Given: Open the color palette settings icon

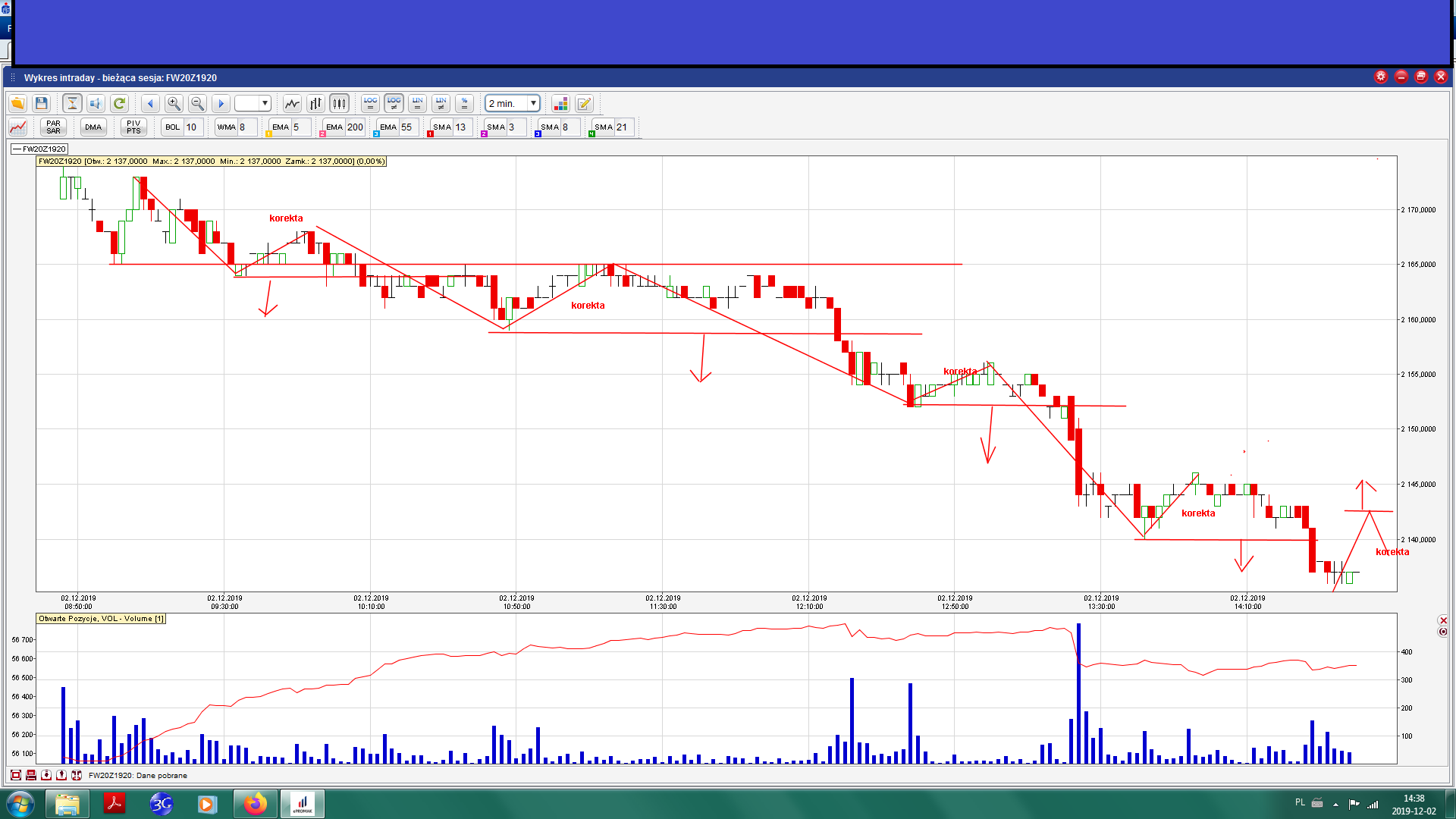Looking at the screenshot, I should (560, 103).
